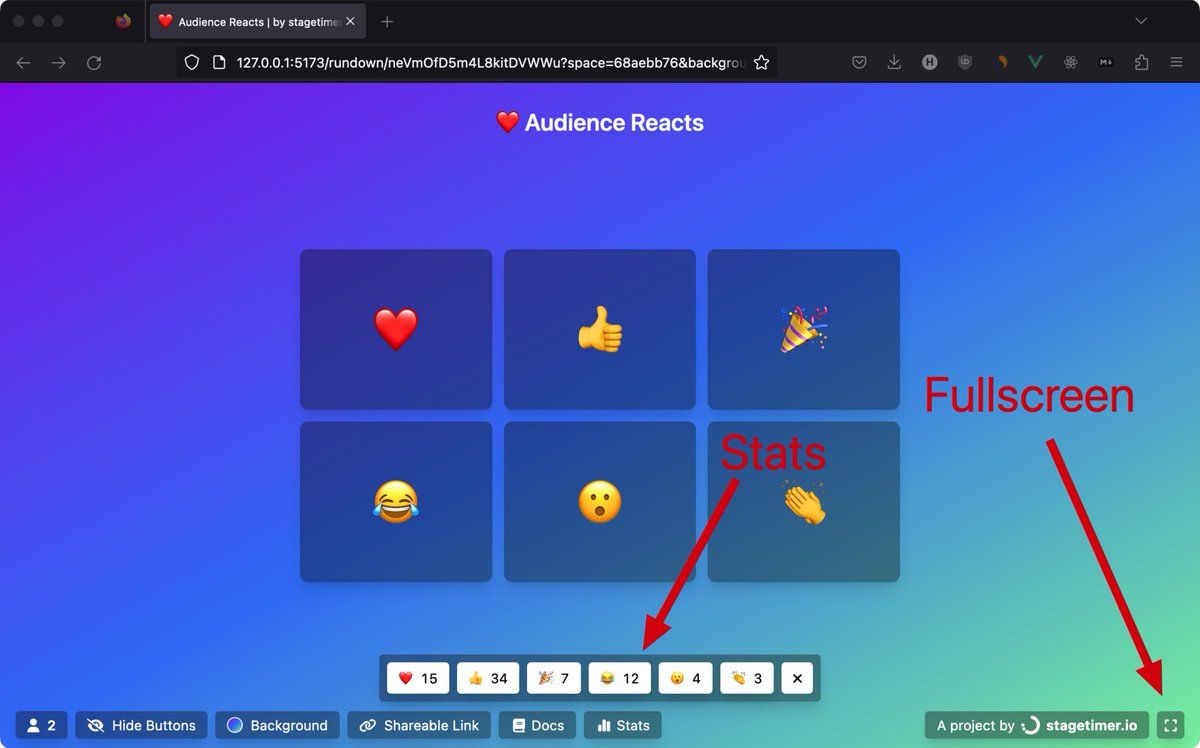Send the clapping hands reaction
The width and height of the screenshot is (1200, 748).
pyautogui.click(x=804, y=501)
